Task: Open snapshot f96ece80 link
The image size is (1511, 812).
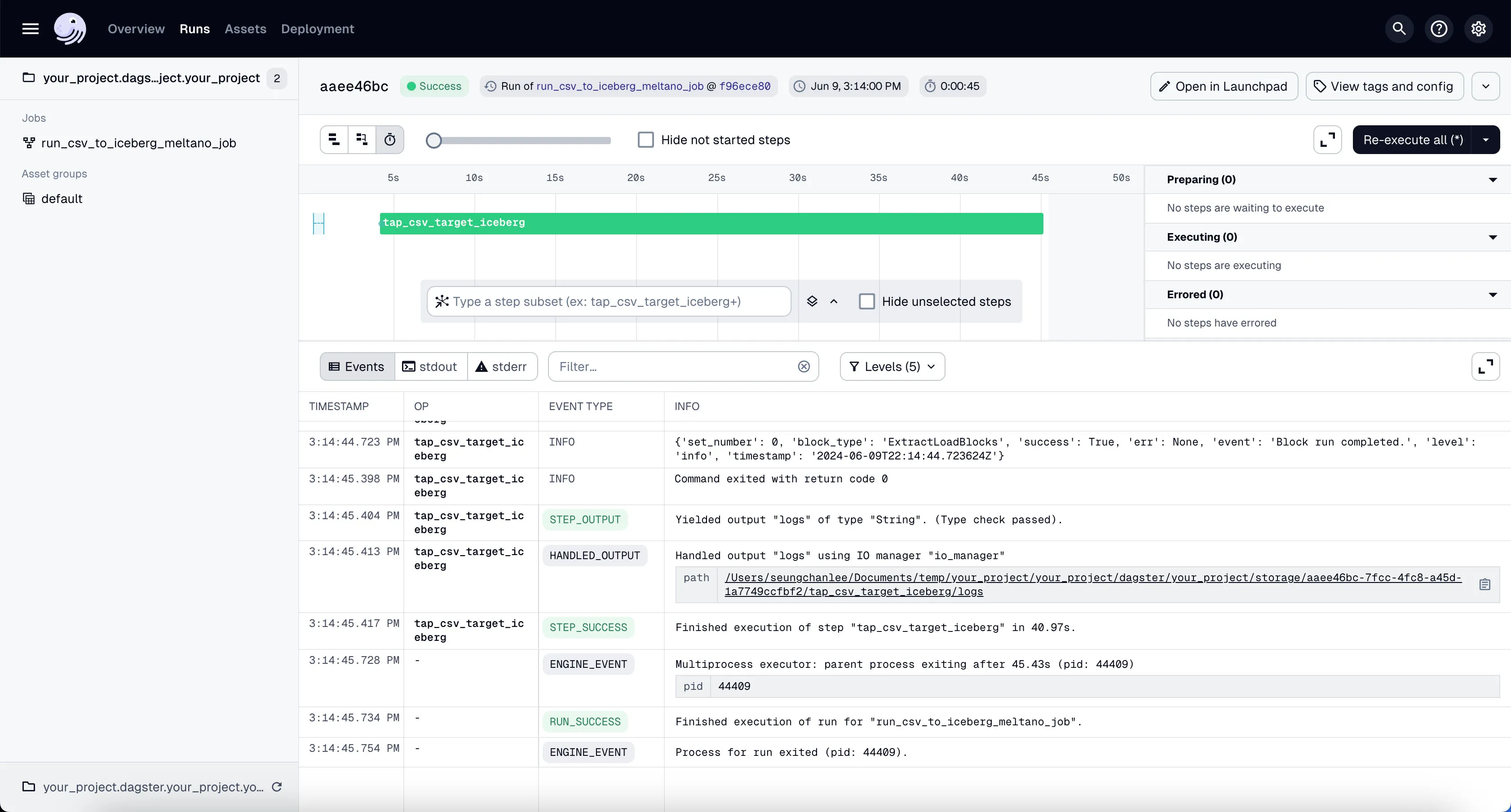Action: pyautogui.click(x=745, y=86)
